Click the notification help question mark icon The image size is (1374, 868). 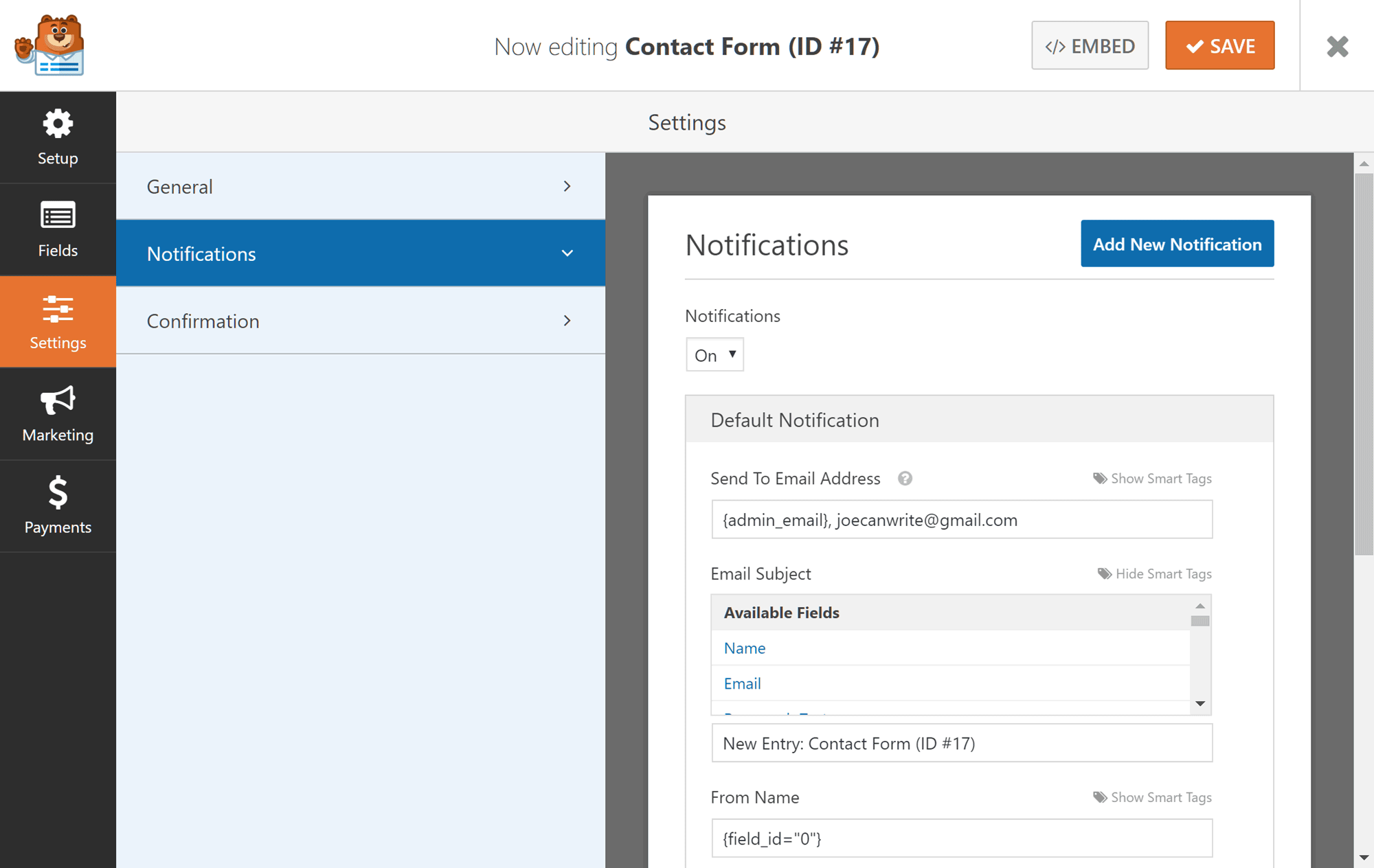pos(905,479)
